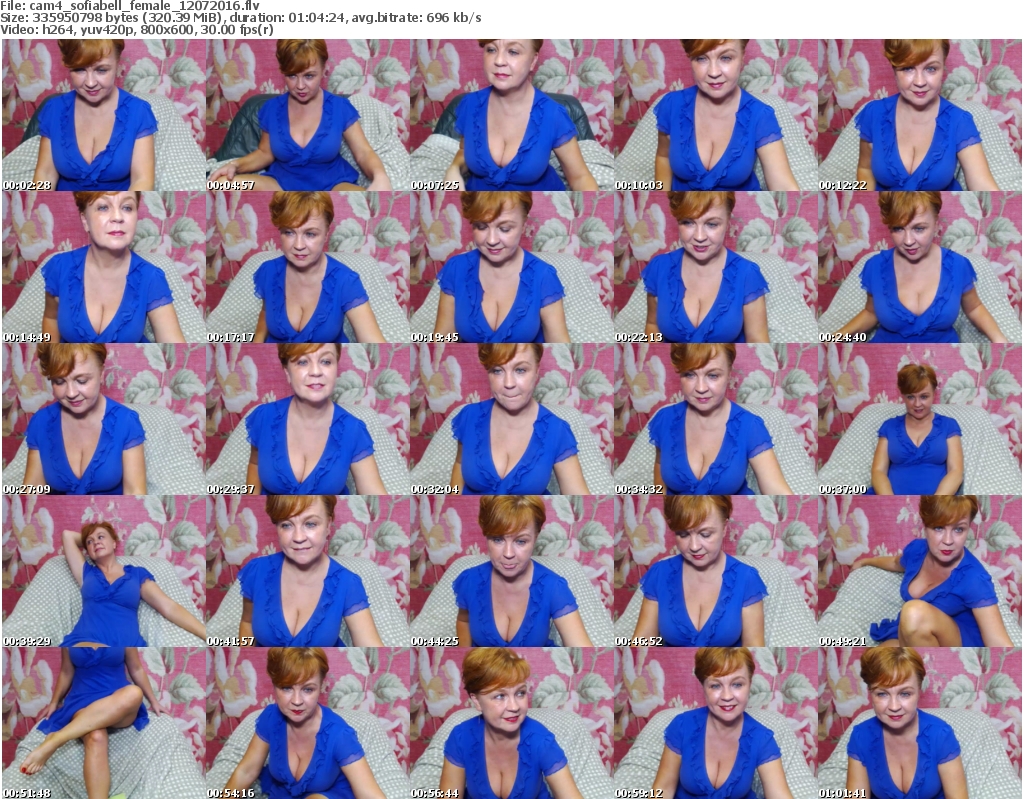
Task: Pick the thumbnail stamped 00:34:32
Action: pos(716,419)
